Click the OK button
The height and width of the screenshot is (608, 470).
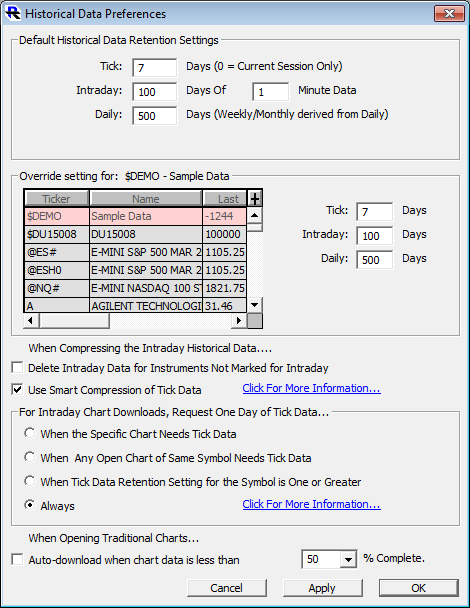419,588
